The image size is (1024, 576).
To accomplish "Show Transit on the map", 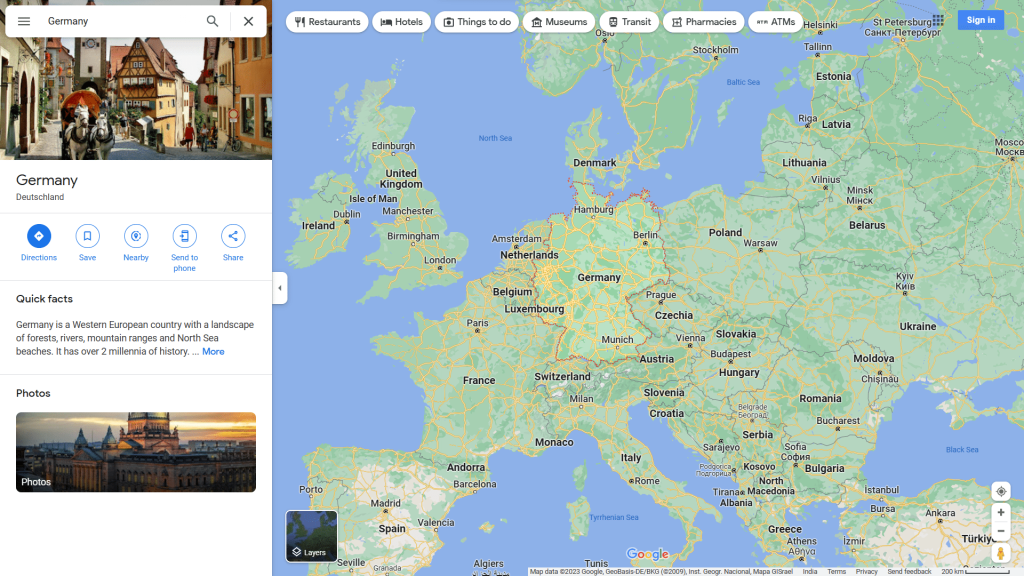I will 629,22.
